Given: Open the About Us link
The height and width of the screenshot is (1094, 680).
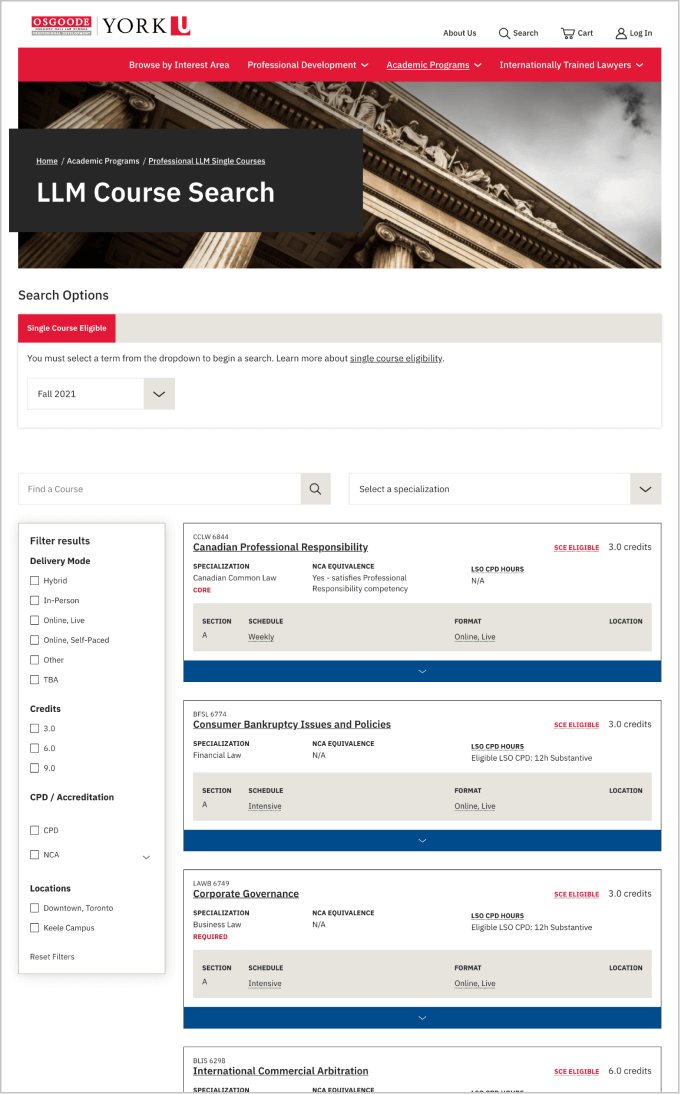Looking at the screenshot, I should pos(460,33).
